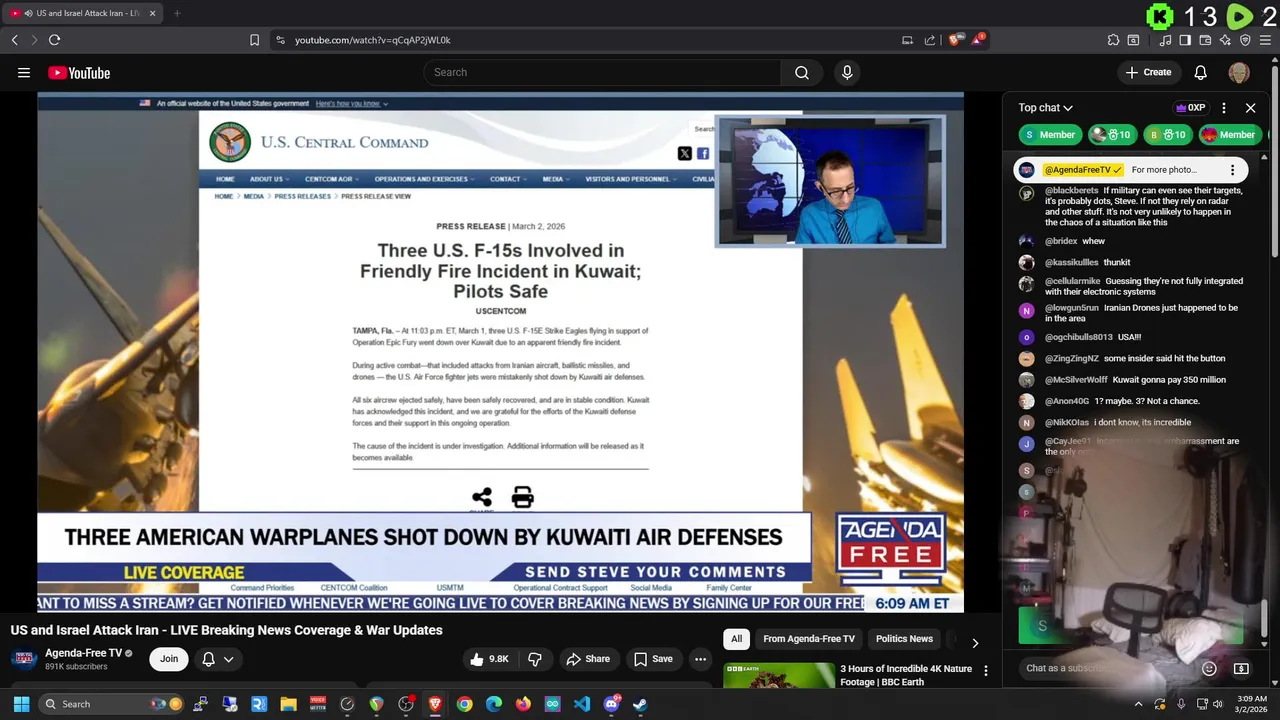Click the Agenda-Free TV channel avatar
This screenshot has width=1280, height=720.
(24, 659)
